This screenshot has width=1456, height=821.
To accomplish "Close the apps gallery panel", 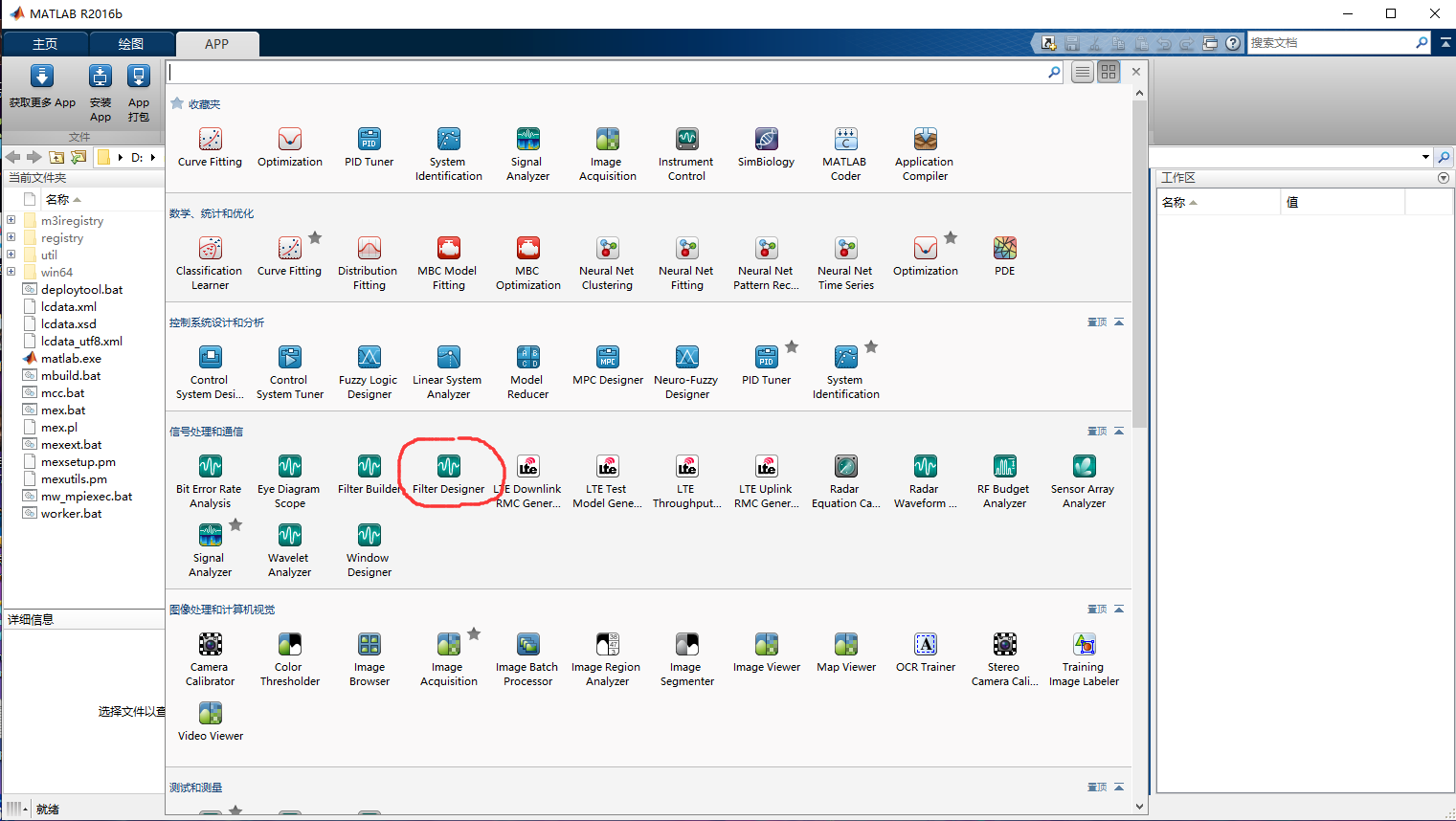I will (x=1136, y=72).
